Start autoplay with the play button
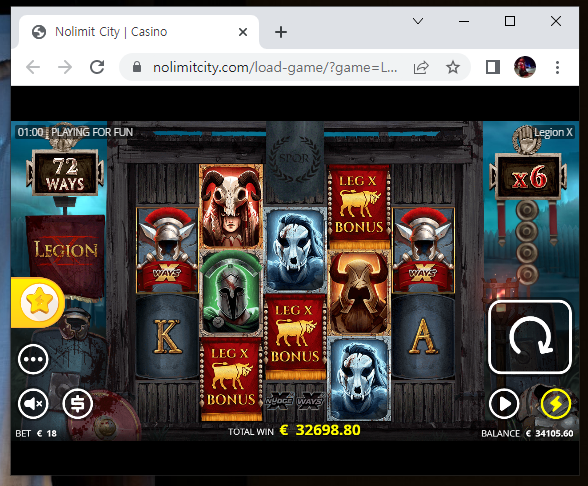Viewport: 588px width, 486px height. [504, 404]
